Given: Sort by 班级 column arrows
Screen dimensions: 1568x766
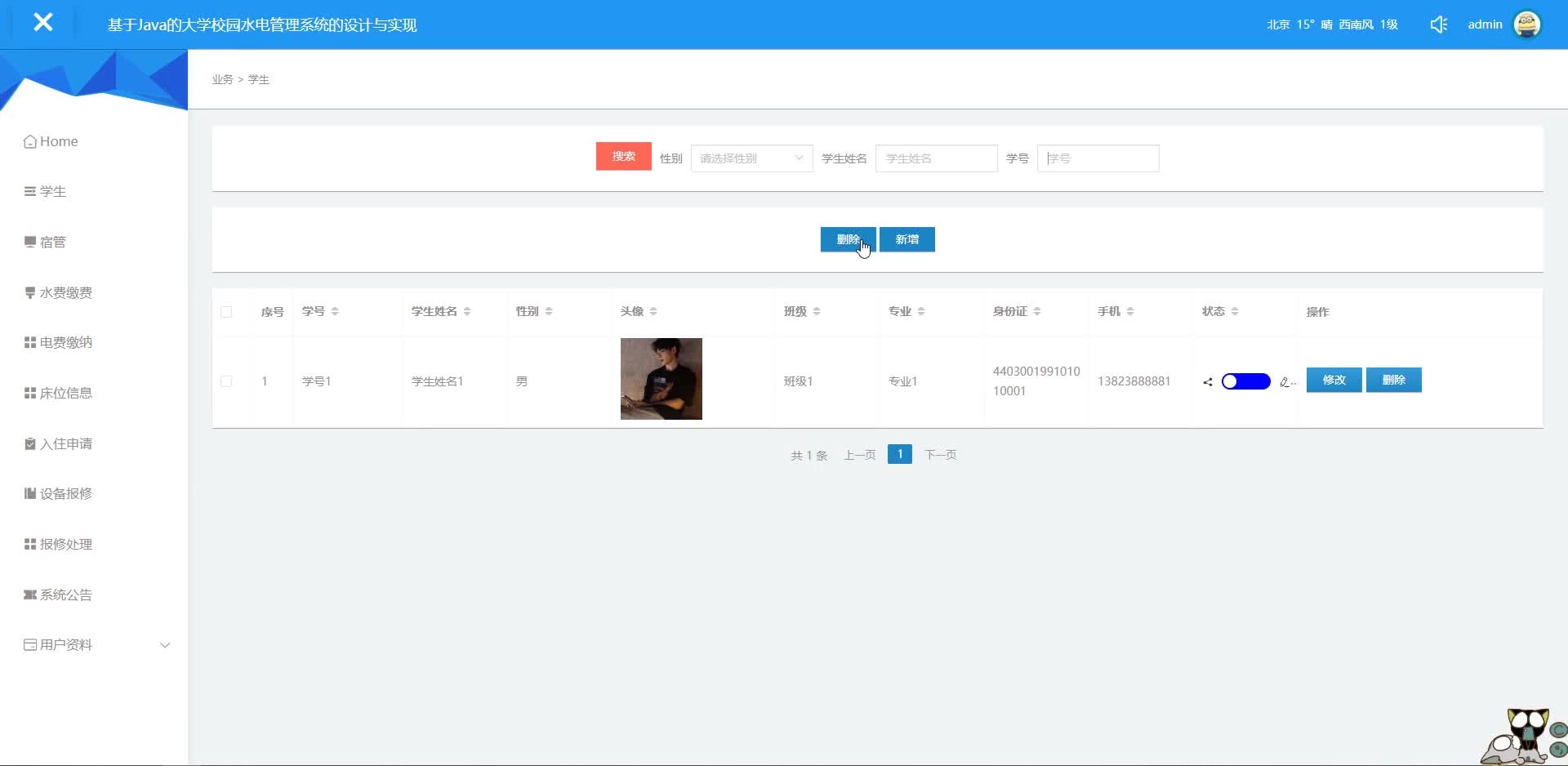Looking at the screenshot, I should [x=817, y=311].
